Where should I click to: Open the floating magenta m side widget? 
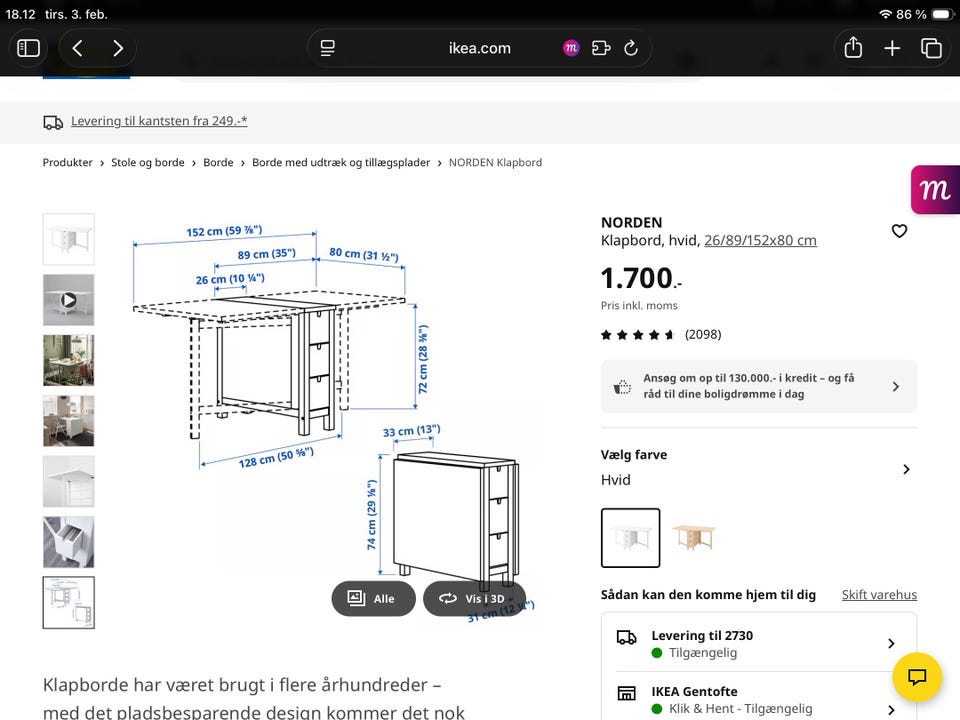935,190
